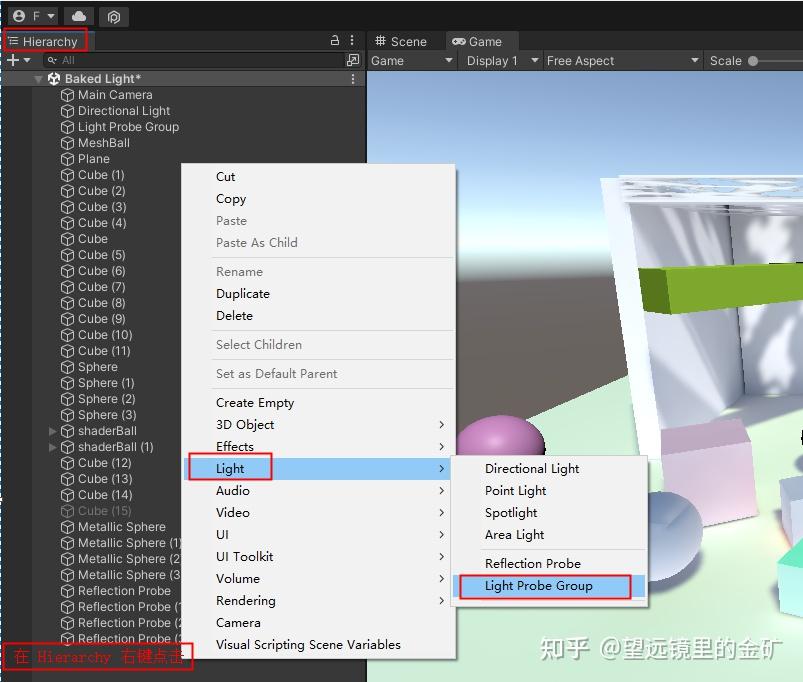Toggle the Hierarchy panel lock icon
The width and height of the screenshot is (803, 682).
335,40
